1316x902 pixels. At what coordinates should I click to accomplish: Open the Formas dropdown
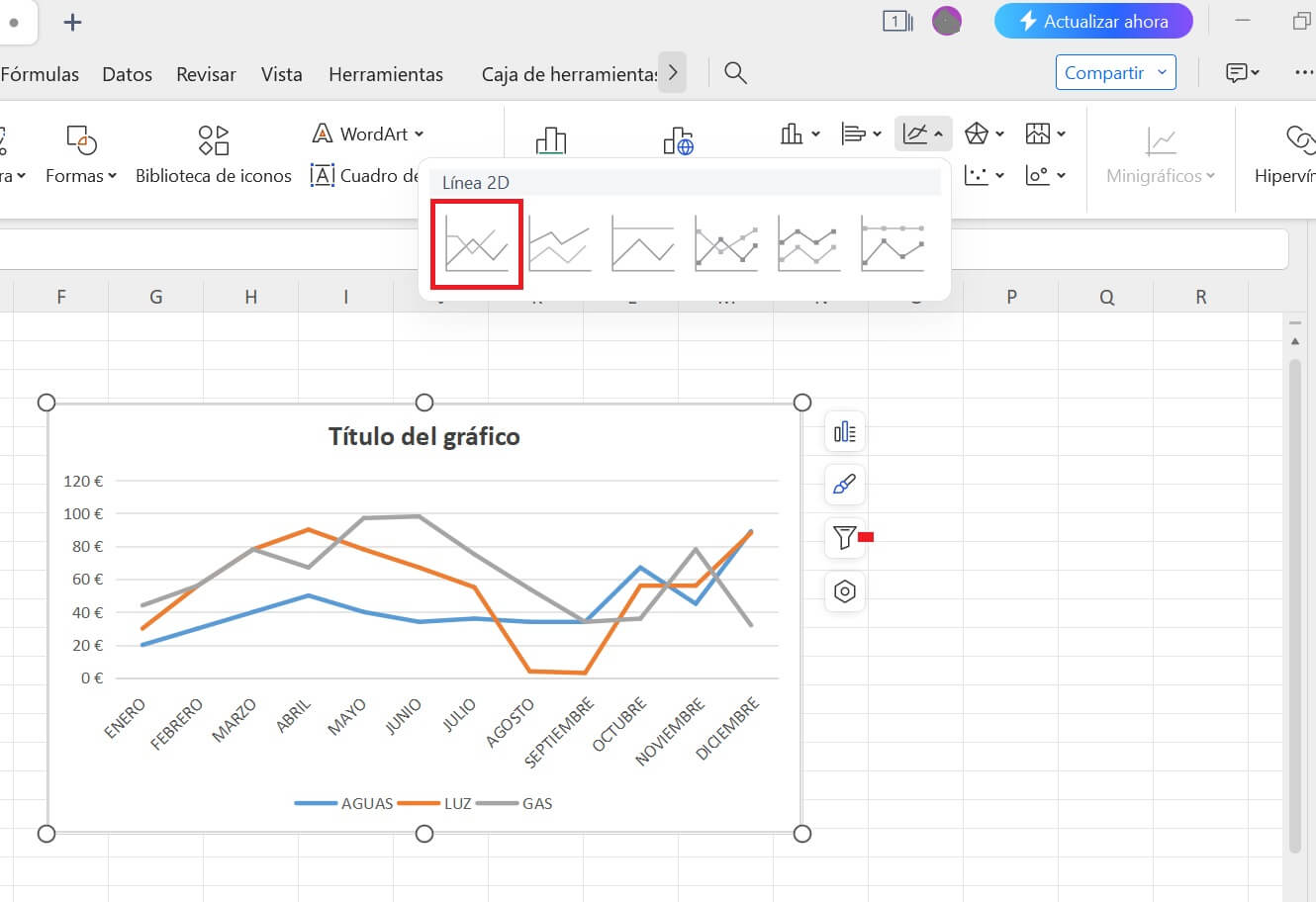[x=81, y=175]
